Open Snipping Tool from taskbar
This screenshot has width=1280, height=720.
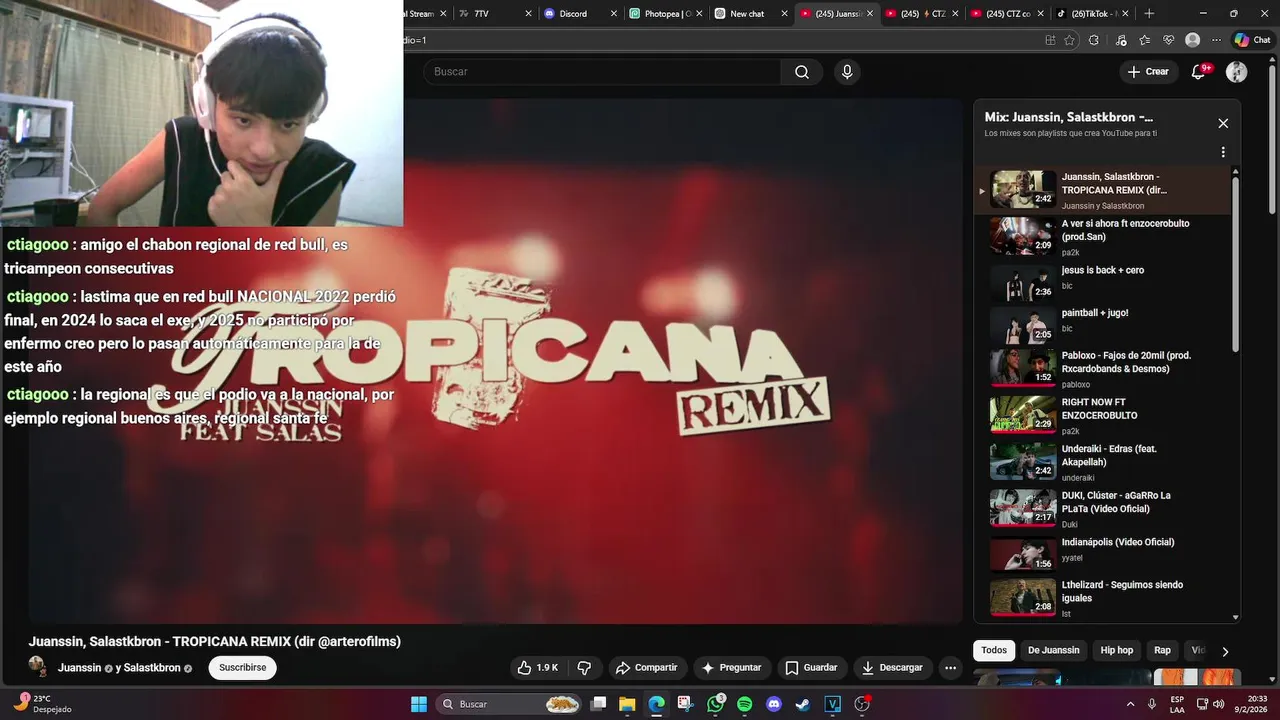coord(685,704)
